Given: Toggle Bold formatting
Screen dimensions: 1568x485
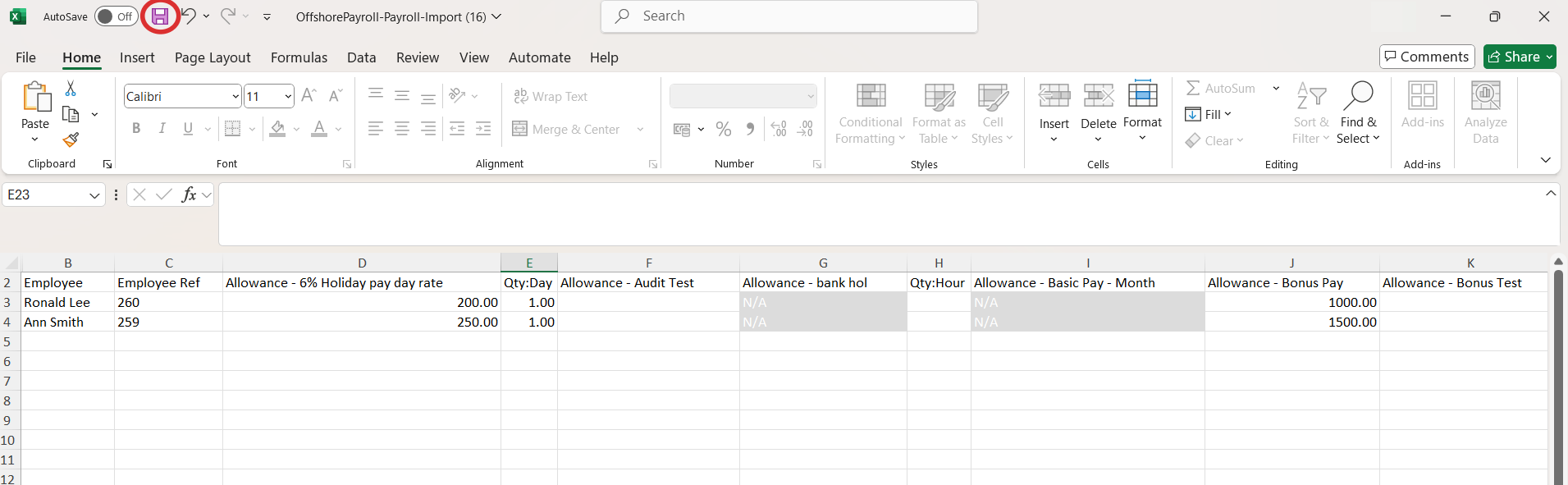Looking at the screenshot, I should pyautogui.click(x=136, y=129).
